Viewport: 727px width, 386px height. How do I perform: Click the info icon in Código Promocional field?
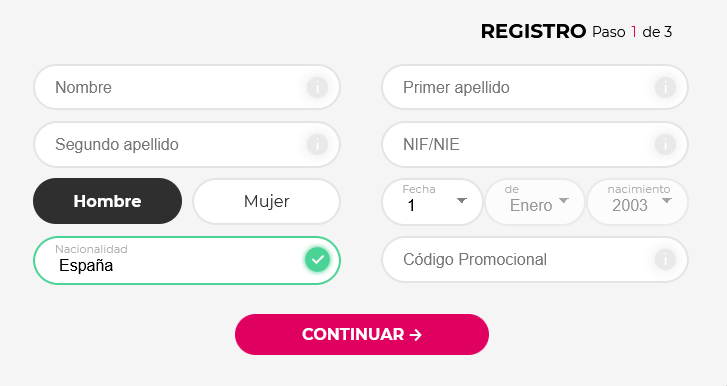(x=665, y=259)
